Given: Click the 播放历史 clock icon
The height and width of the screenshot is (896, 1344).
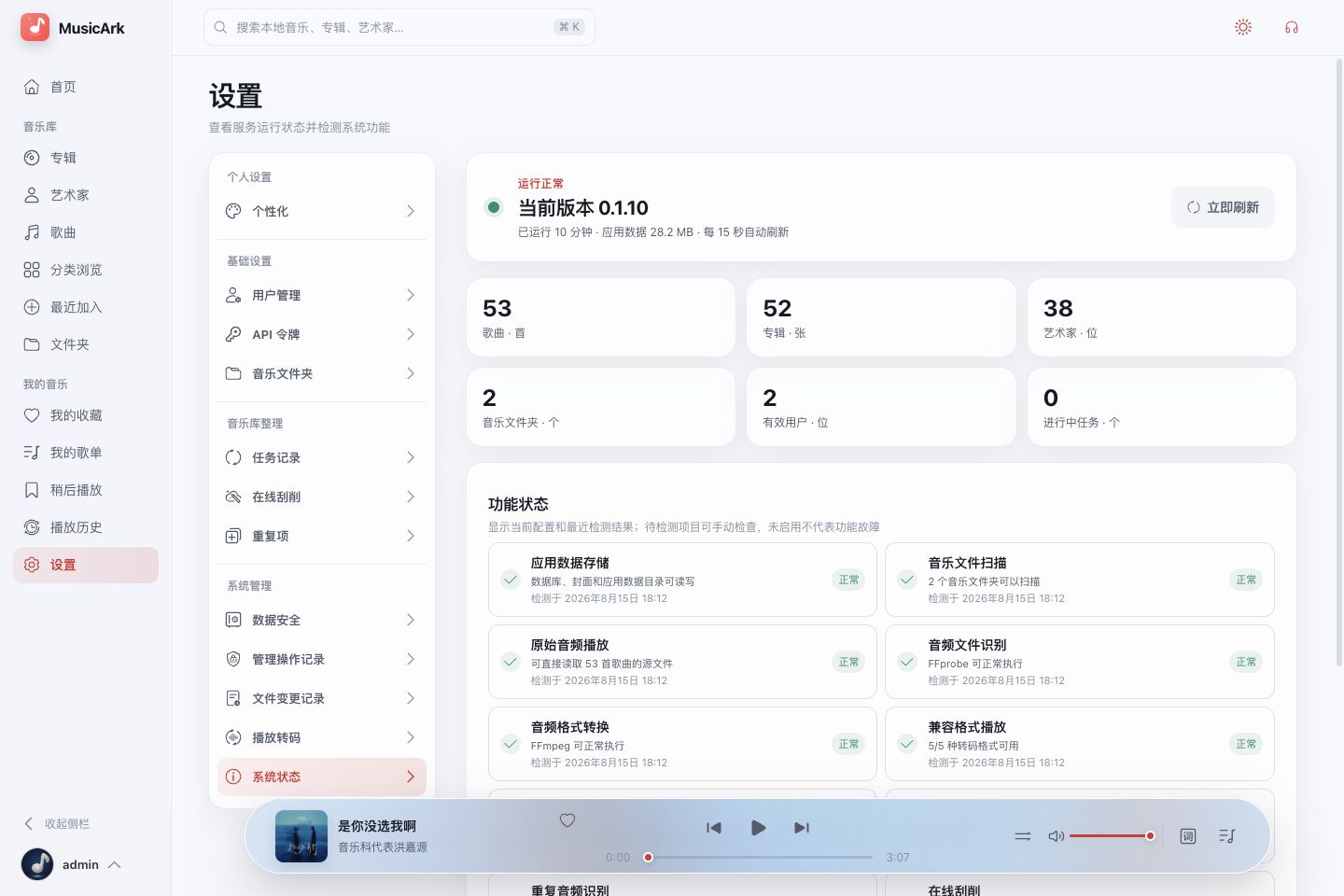Looking at the screenshot, I should (x=32, y=527).
